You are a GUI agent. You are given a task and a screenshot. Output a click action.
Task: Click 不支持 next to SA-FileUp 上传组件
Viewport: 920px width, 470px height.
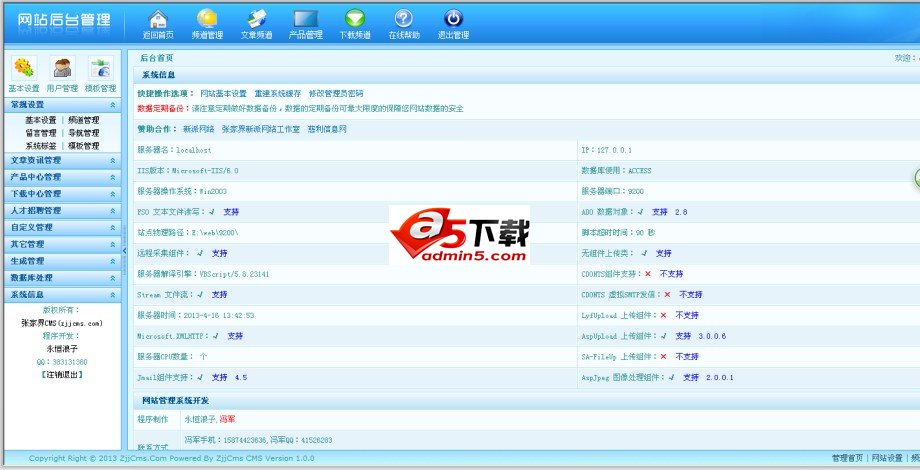pos(687,357)
